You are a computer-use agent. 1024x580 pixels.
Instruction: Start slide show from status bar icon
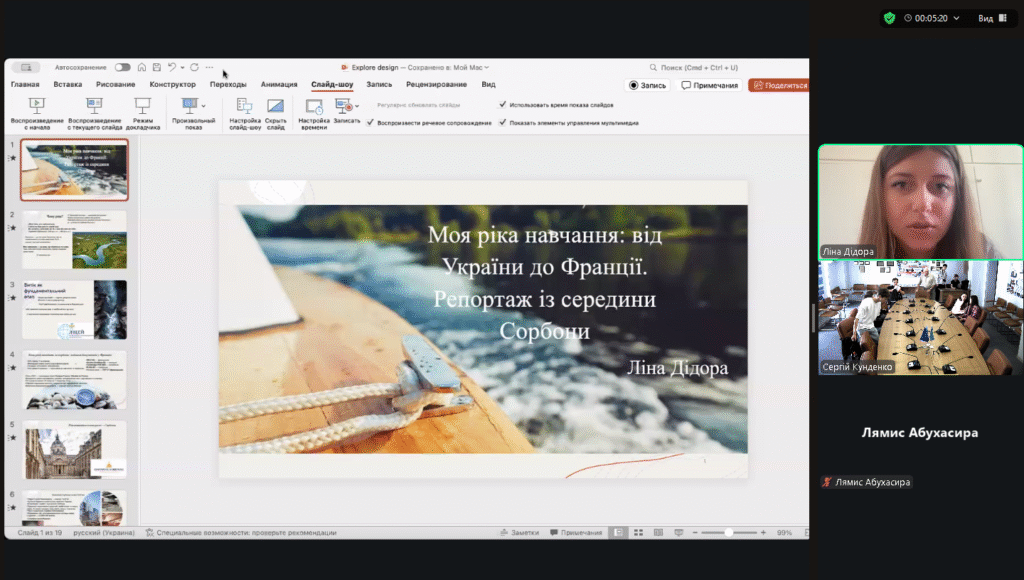[x=679, y=532]
